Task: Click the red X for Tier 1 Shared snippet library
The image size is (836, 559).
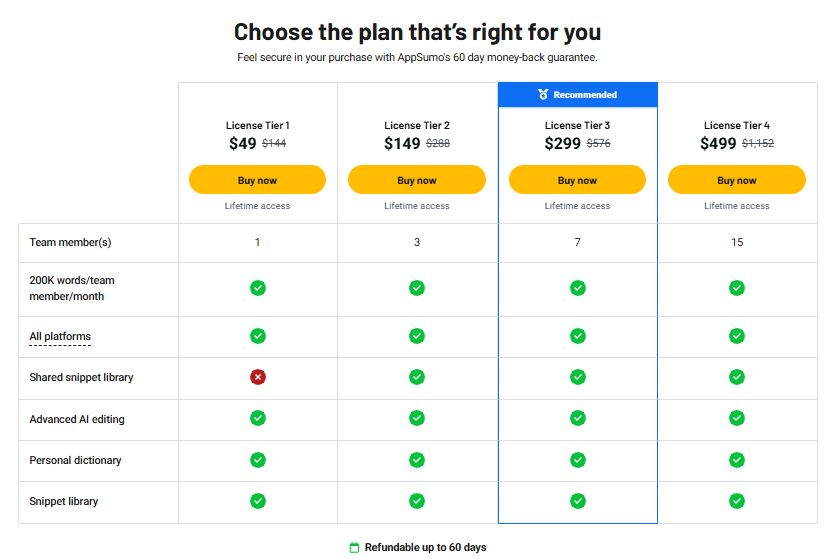Action: [258, 377]
